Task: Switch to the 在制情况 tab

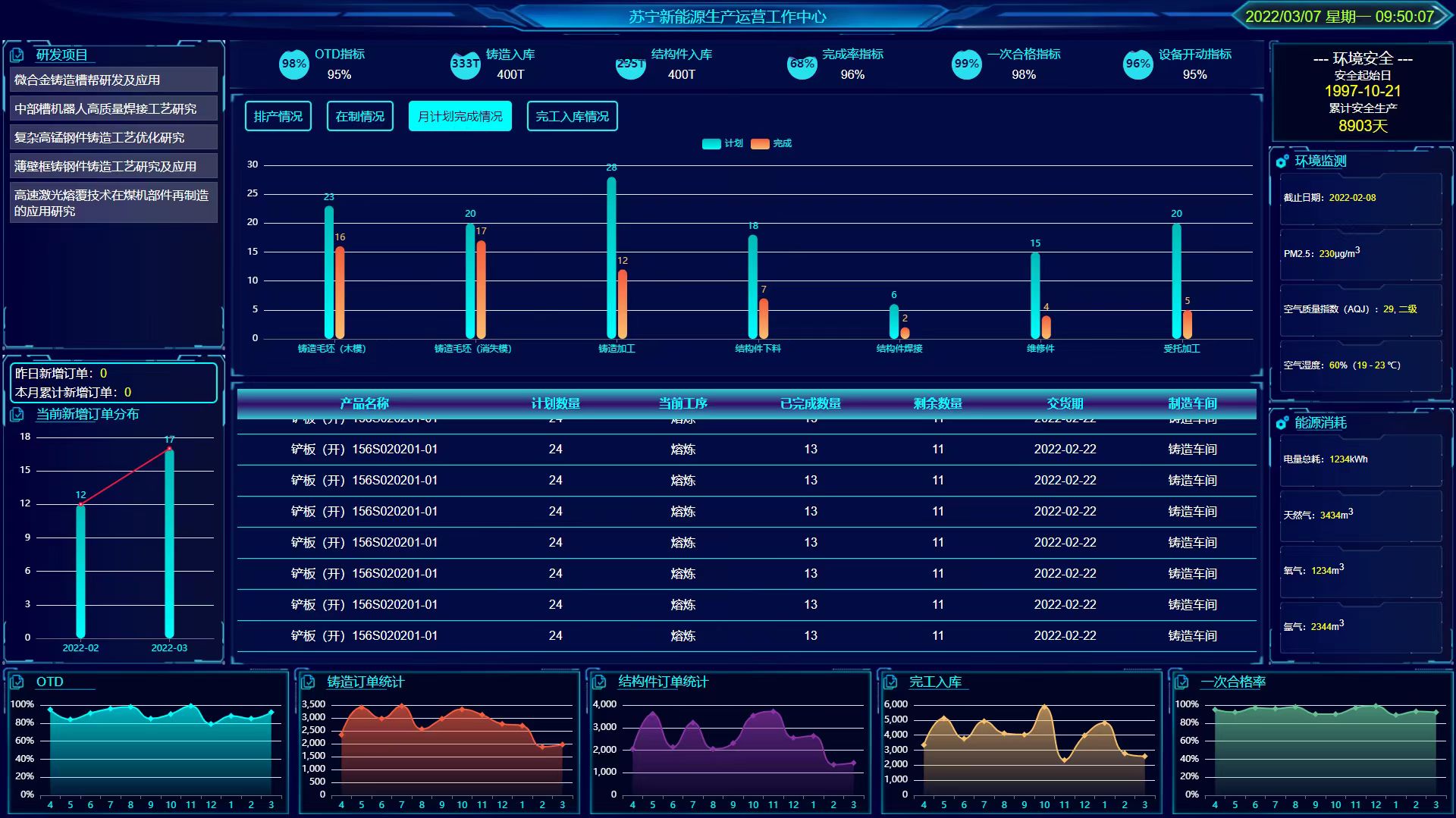Action: 360,116
